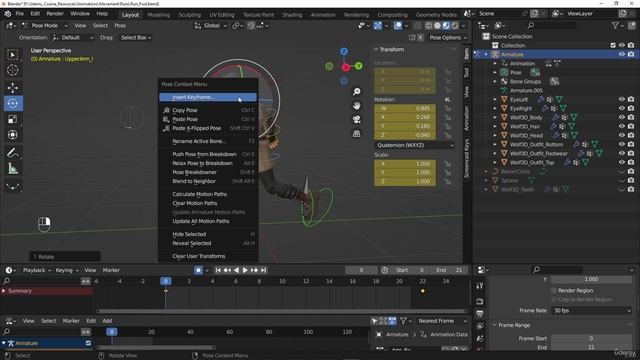Switch perspective/orthographic grid icon
The image size is (640, 360).
point(356,133)
